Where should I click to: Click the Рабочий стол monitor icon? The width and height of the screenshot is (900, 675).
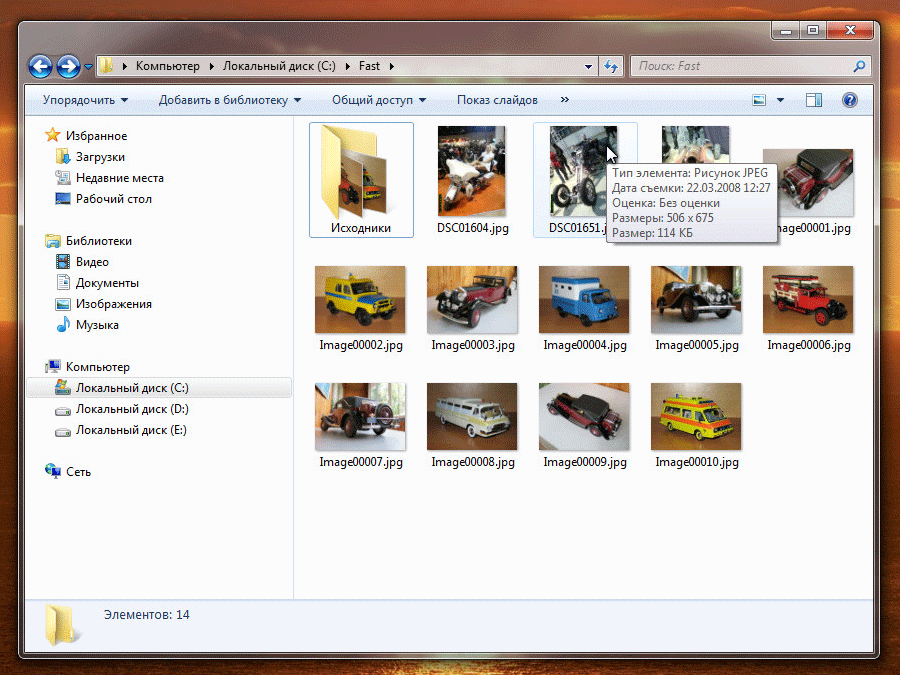pos(63,199)
